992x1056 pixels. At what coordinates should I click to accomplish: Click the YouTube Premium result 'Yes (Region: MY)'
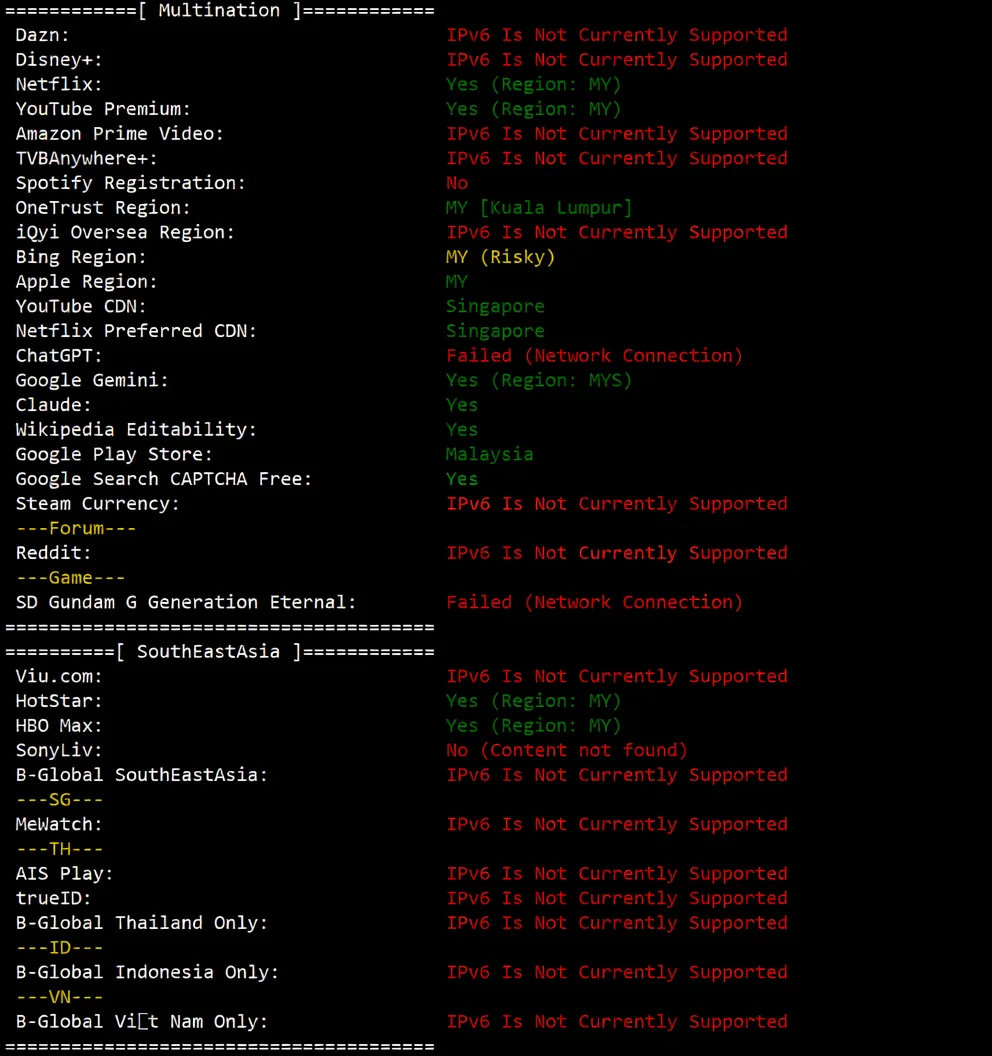point(533,109)
